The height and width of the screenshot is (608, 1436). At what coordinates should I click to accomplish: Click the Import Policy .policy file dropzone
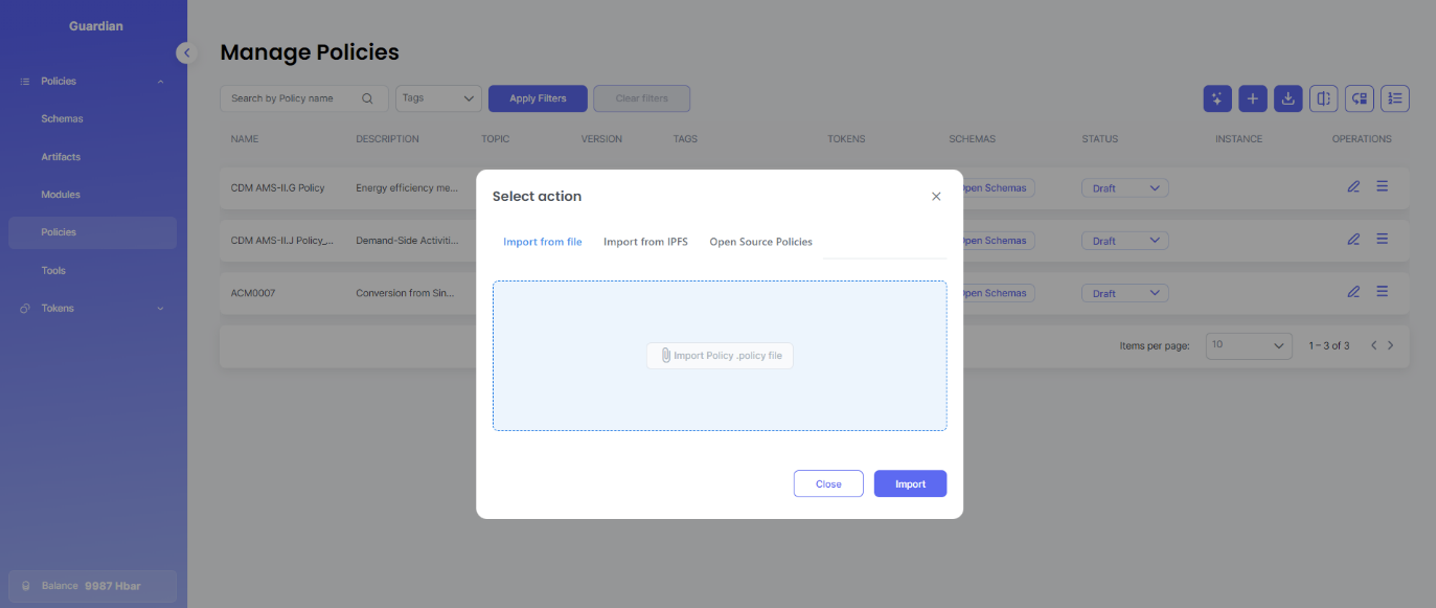click(719, 355)
